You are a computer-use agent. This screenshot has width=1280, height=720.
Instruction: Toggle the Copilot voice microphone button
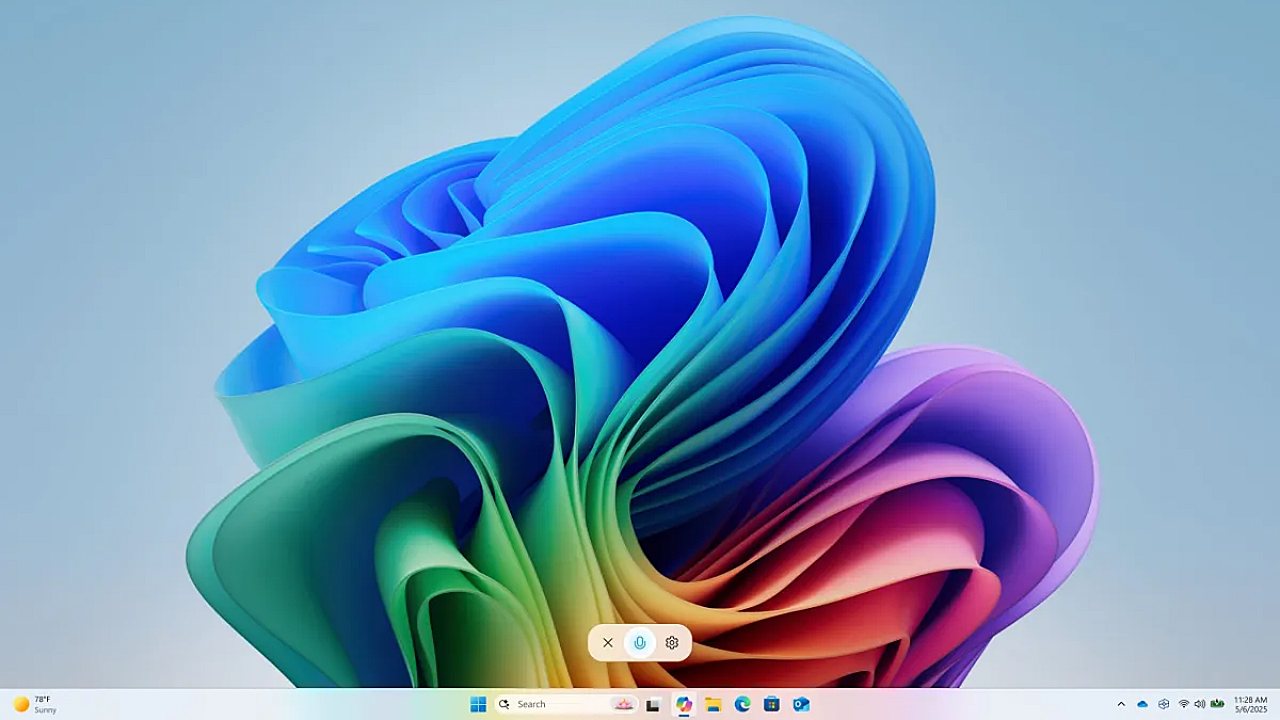tap(640, 643)
